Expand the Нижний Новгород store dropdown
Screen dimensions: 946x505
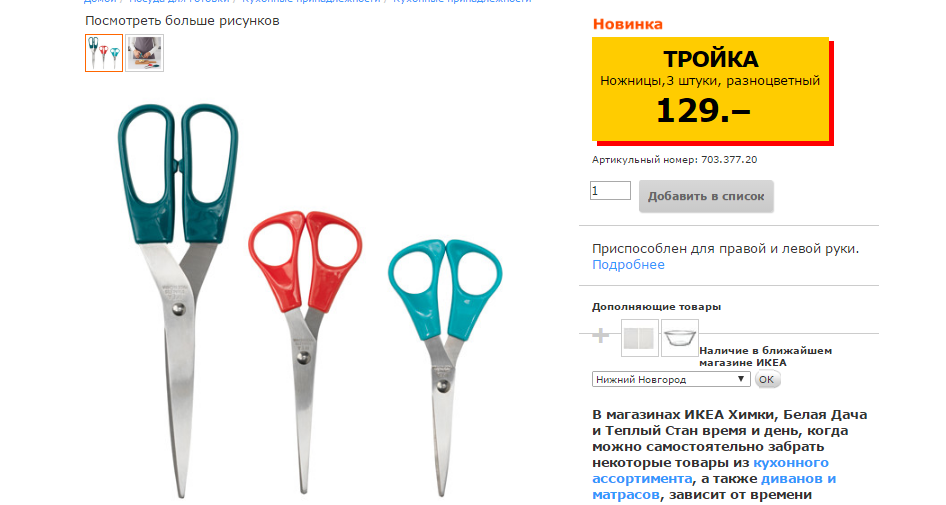click(671, 379)
